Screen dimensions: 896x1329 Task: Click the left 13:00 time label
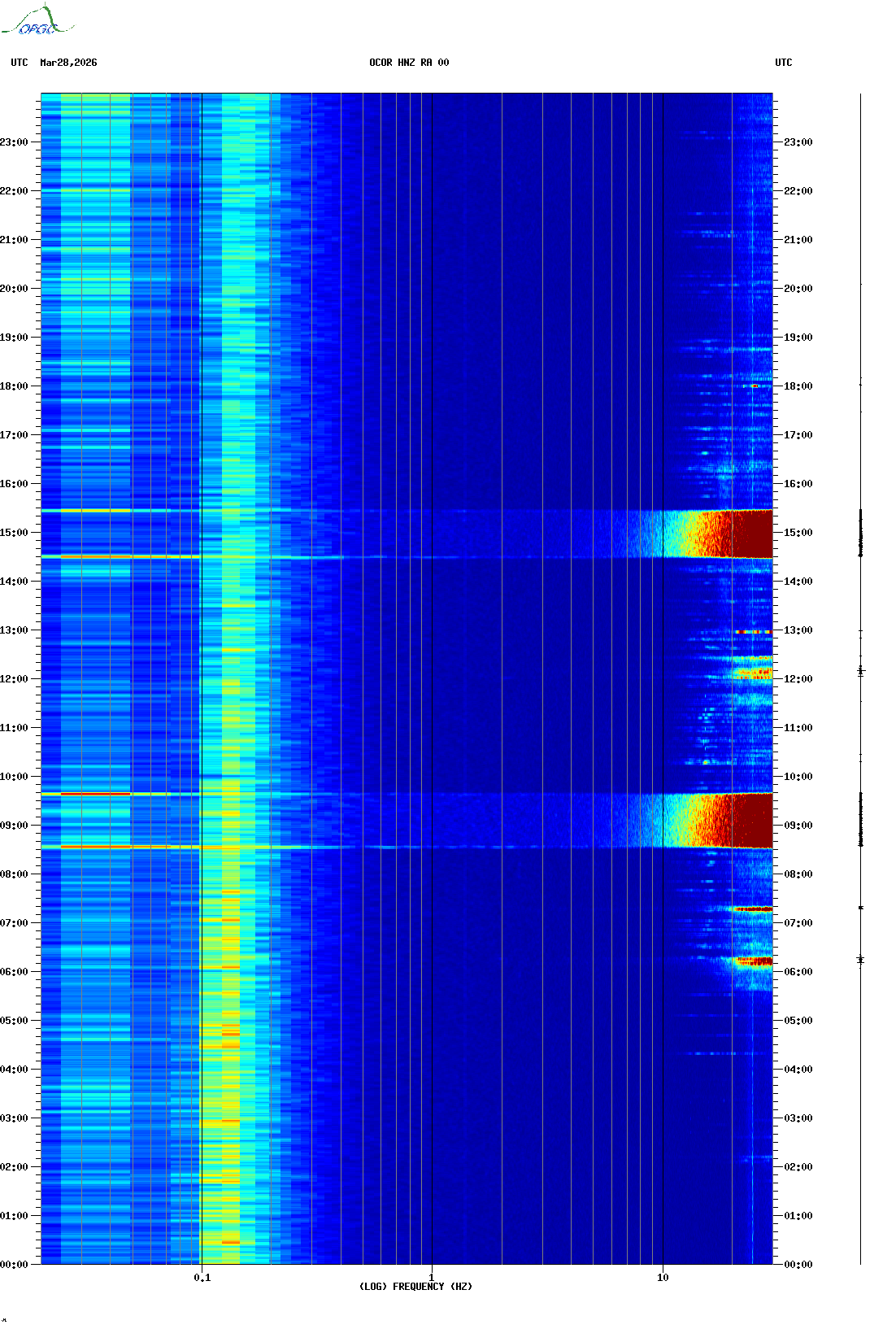[14, 630]
